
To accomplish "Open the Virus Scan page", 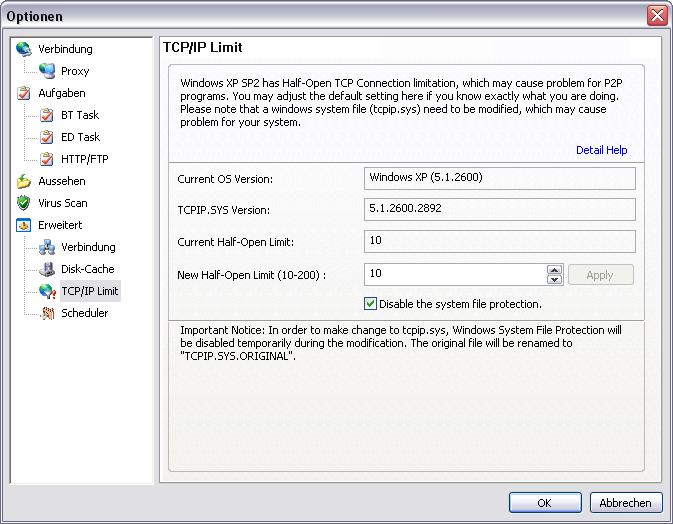I will [63, 203].
